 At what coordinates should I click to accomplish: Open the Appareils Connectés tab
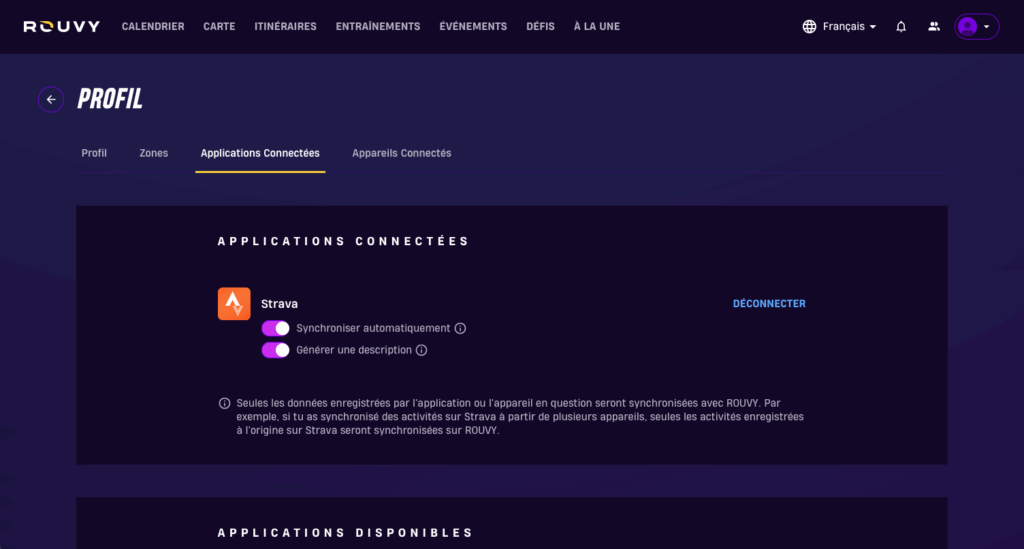tap(401, 153)
